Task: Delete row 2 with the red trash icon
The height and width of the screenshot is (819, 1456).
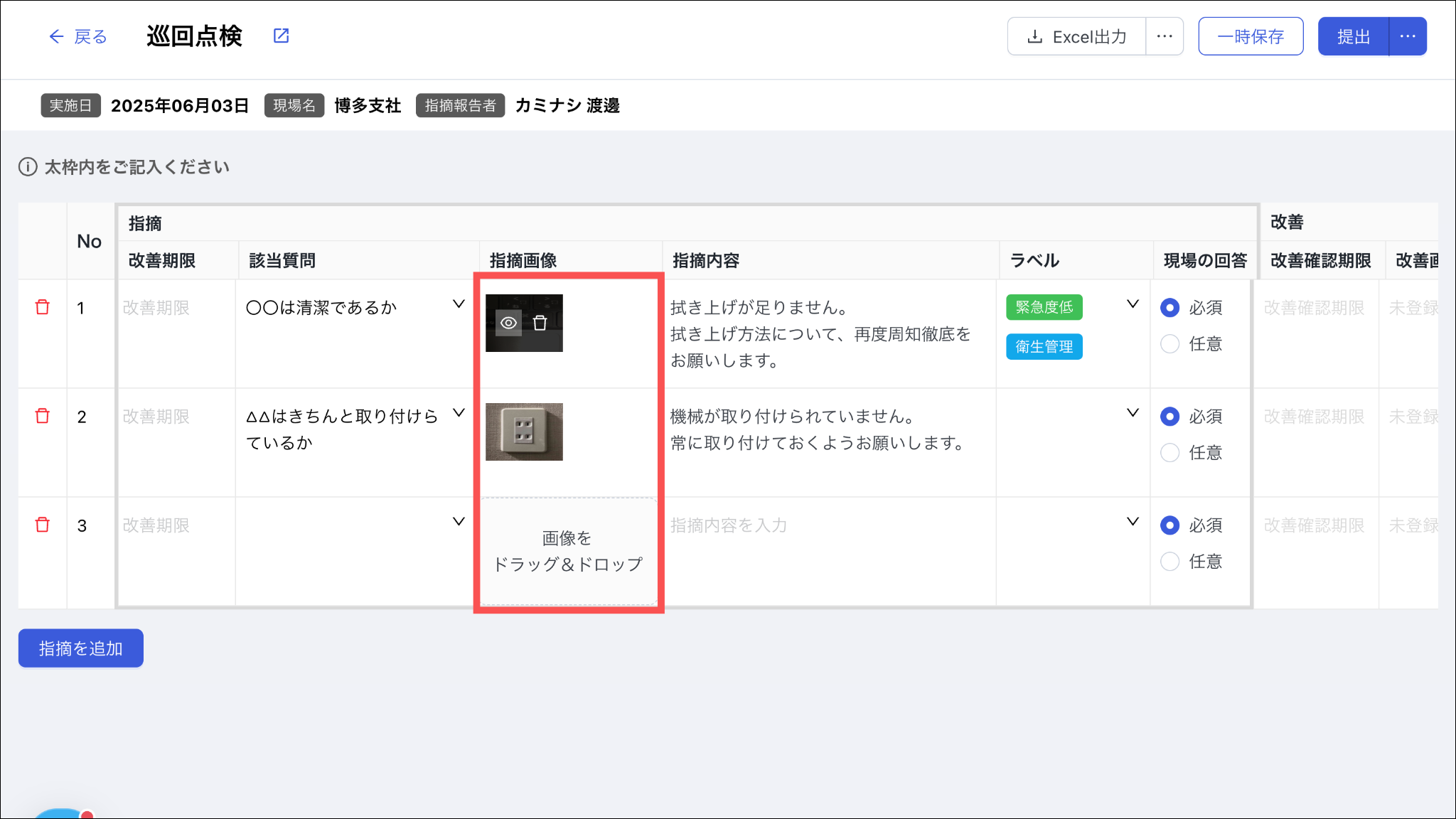Action: coord(43,416)
